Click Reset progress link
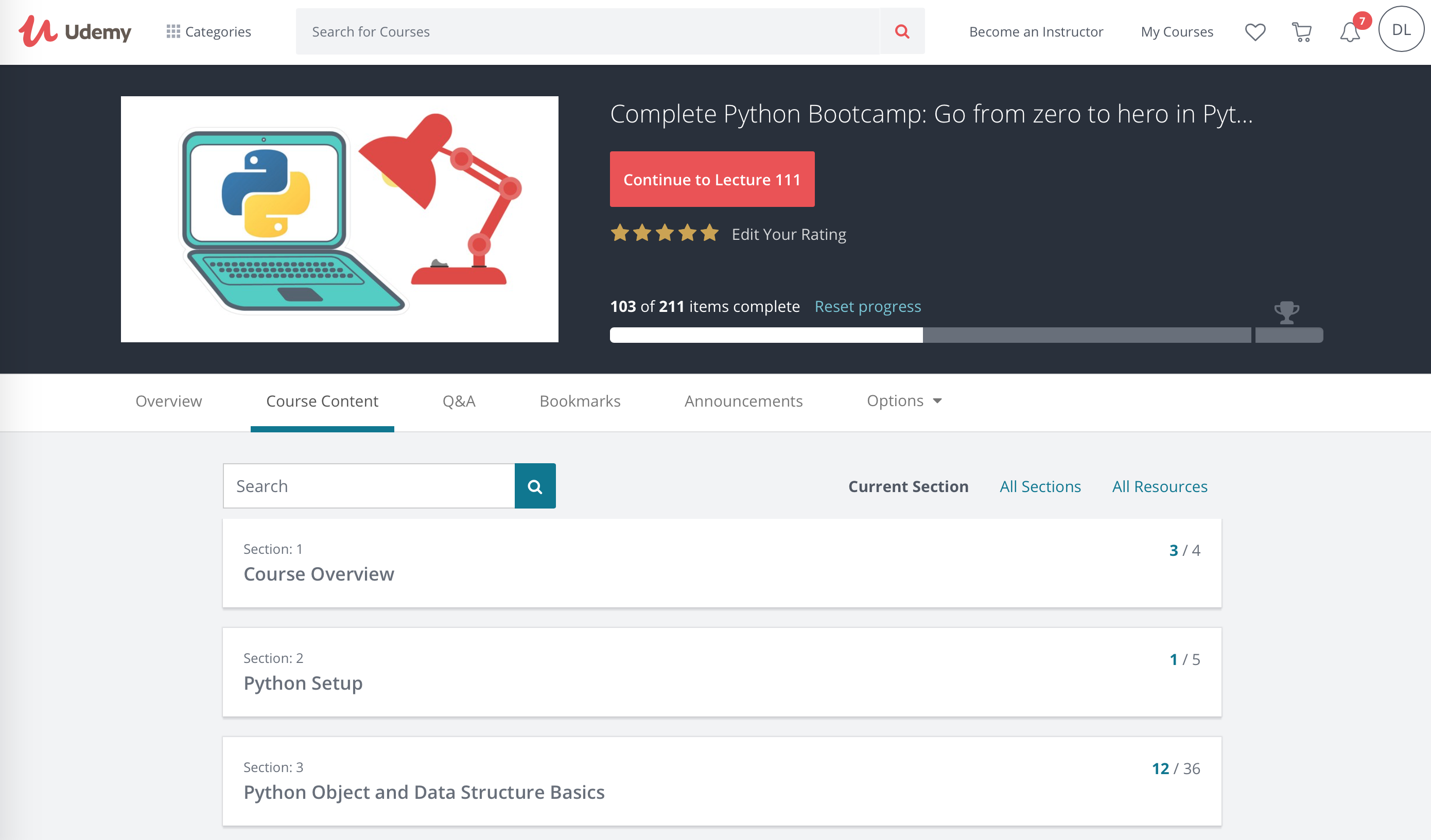The width and height of the screenshot is (1431, 840). (x=867, y=306)
